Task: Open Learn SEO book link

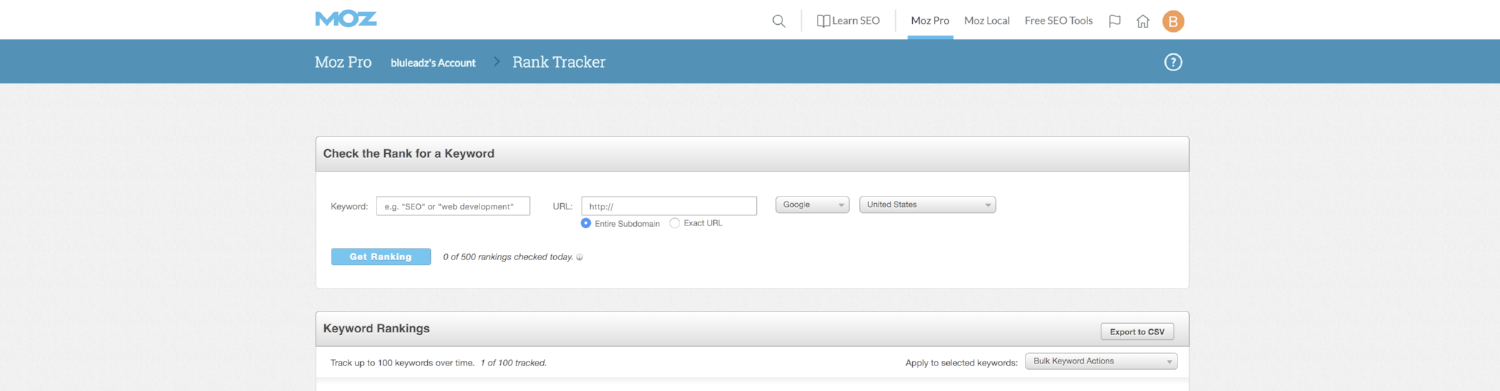Action: (848, 20)
